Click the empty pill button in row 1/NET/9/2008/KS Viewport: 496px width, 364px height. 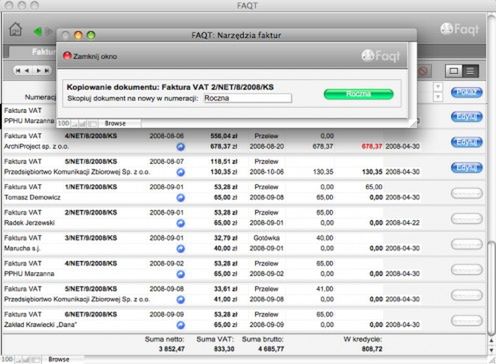tap(466, 193)
